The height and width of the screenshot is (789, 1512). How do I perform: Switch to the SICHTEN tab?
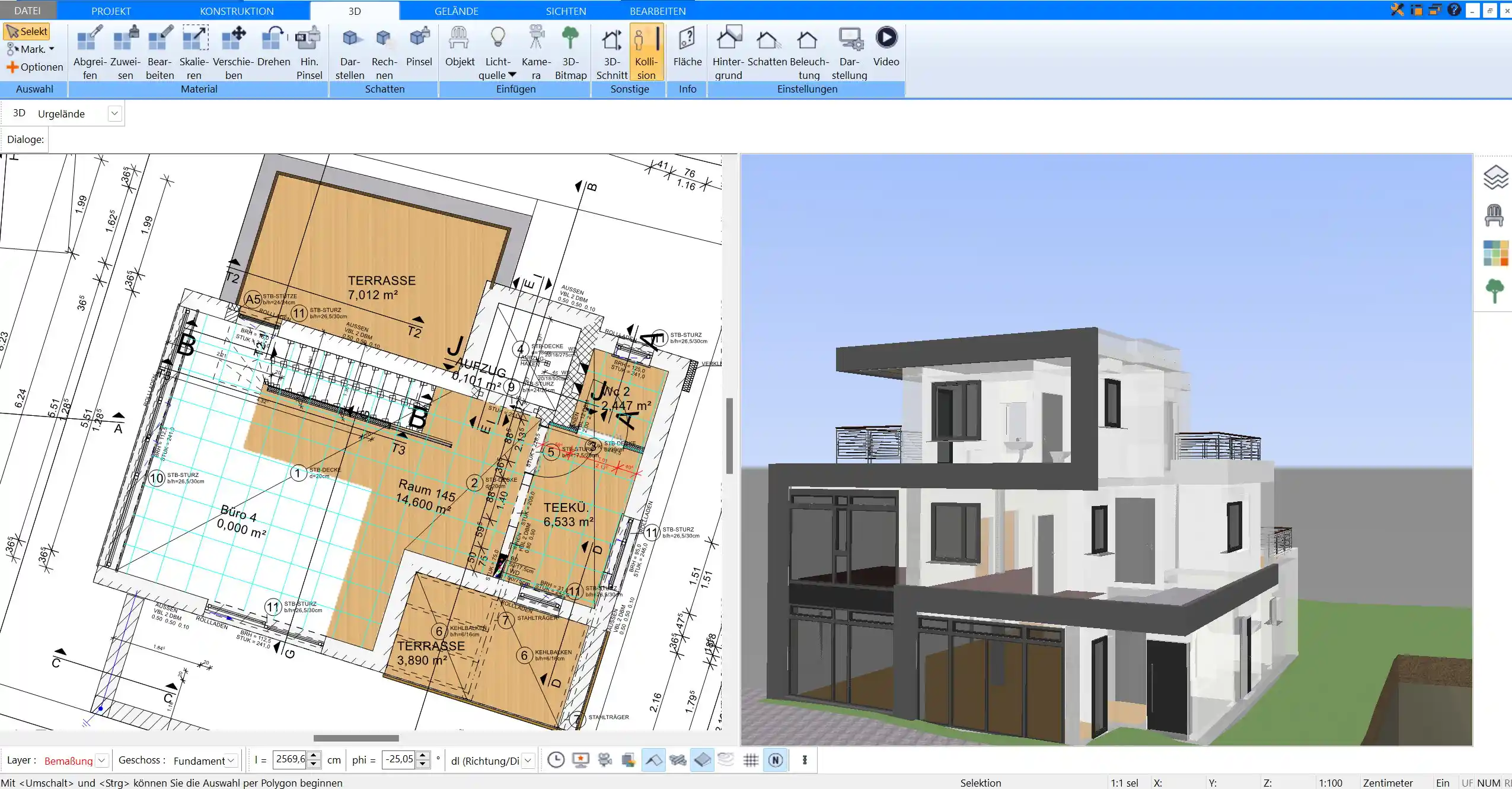(566, 11)
